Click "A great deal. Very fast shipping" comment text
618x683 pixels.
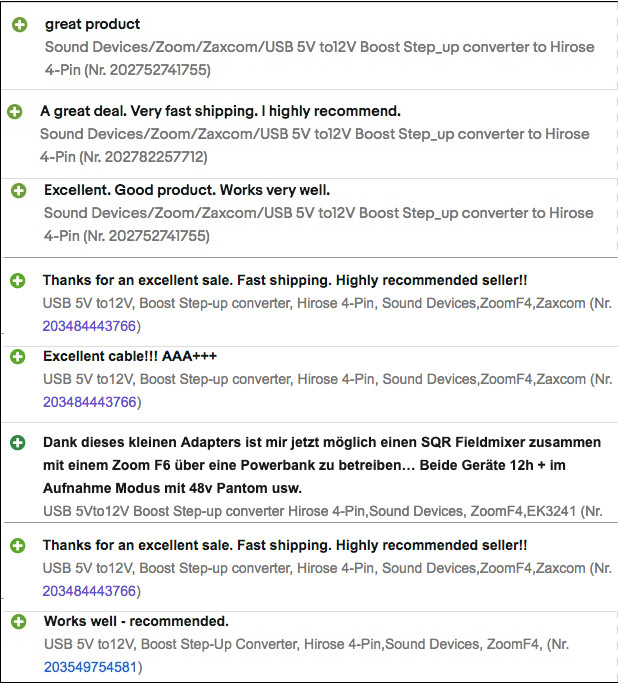pyautogui.click(x=220, y=111)
